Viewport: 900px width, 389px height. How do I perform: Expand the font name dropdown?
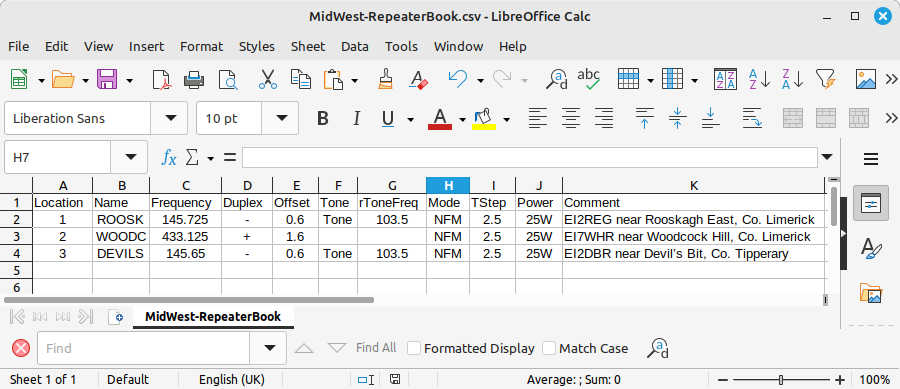click(x=170, y=118)
